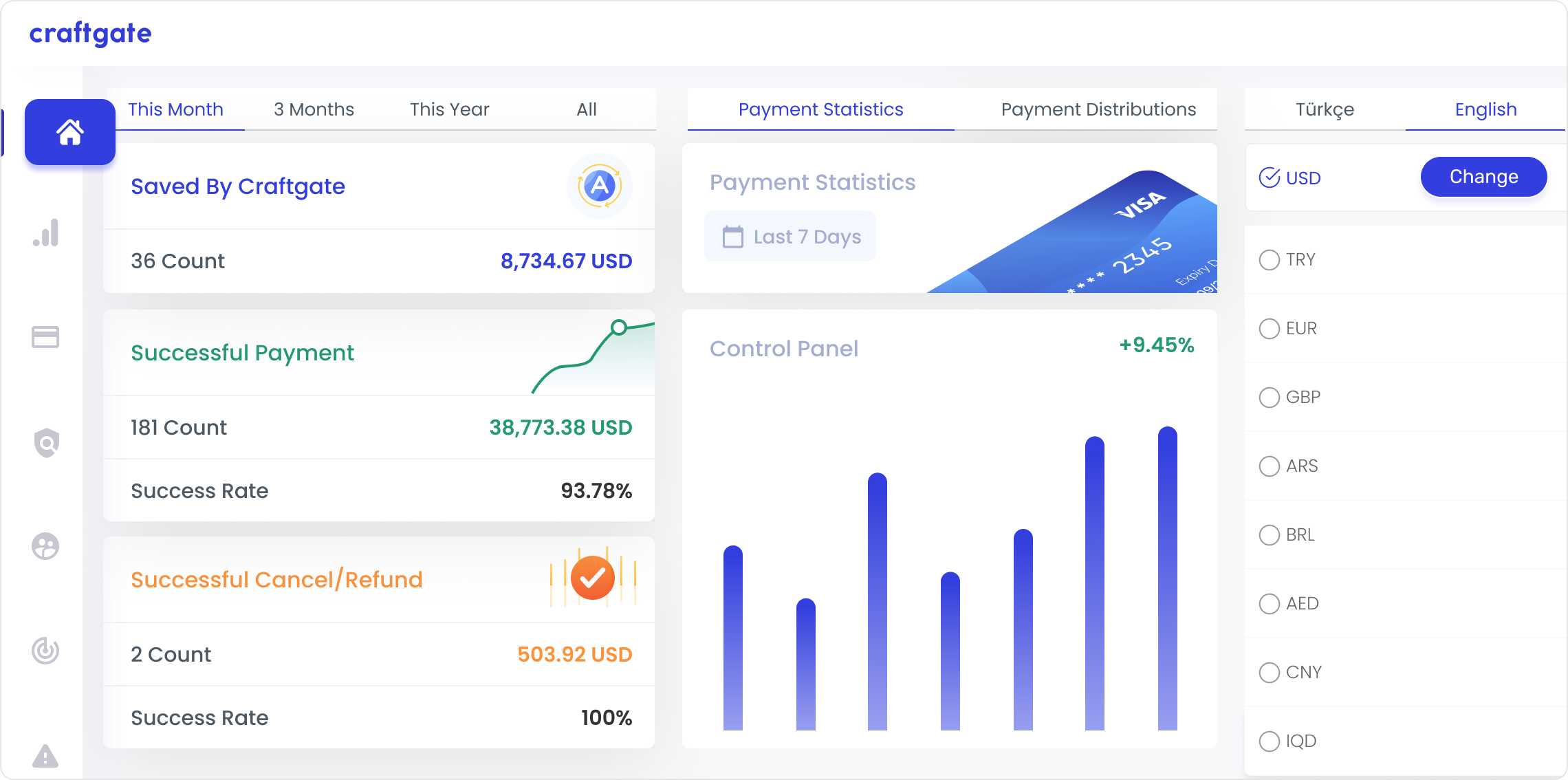Click the orange checkmark icon on Successful Cancel/Refund
The height and width of the screenshot is (780, 1568).
593,578
